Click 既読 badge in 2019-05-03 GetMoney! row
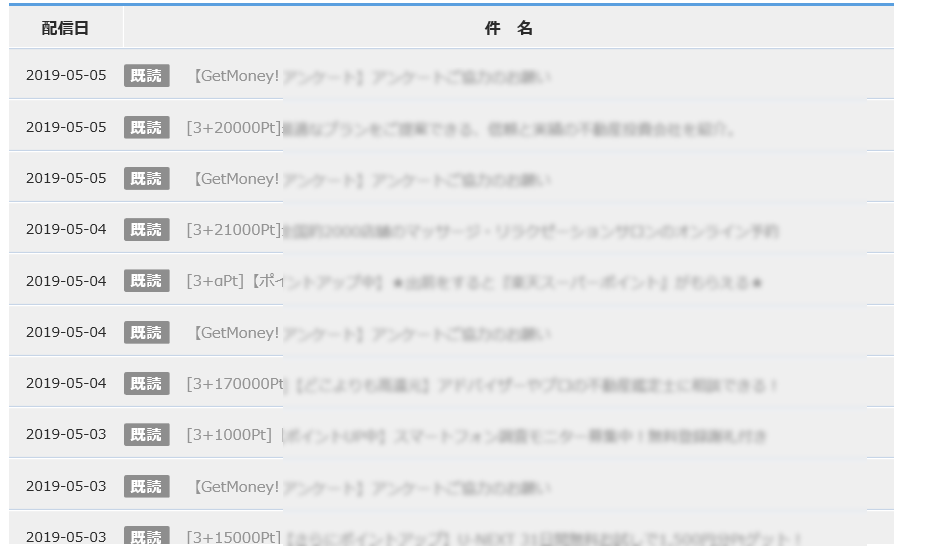This screenshot has height=546, width=932. (x=146, y=486)
